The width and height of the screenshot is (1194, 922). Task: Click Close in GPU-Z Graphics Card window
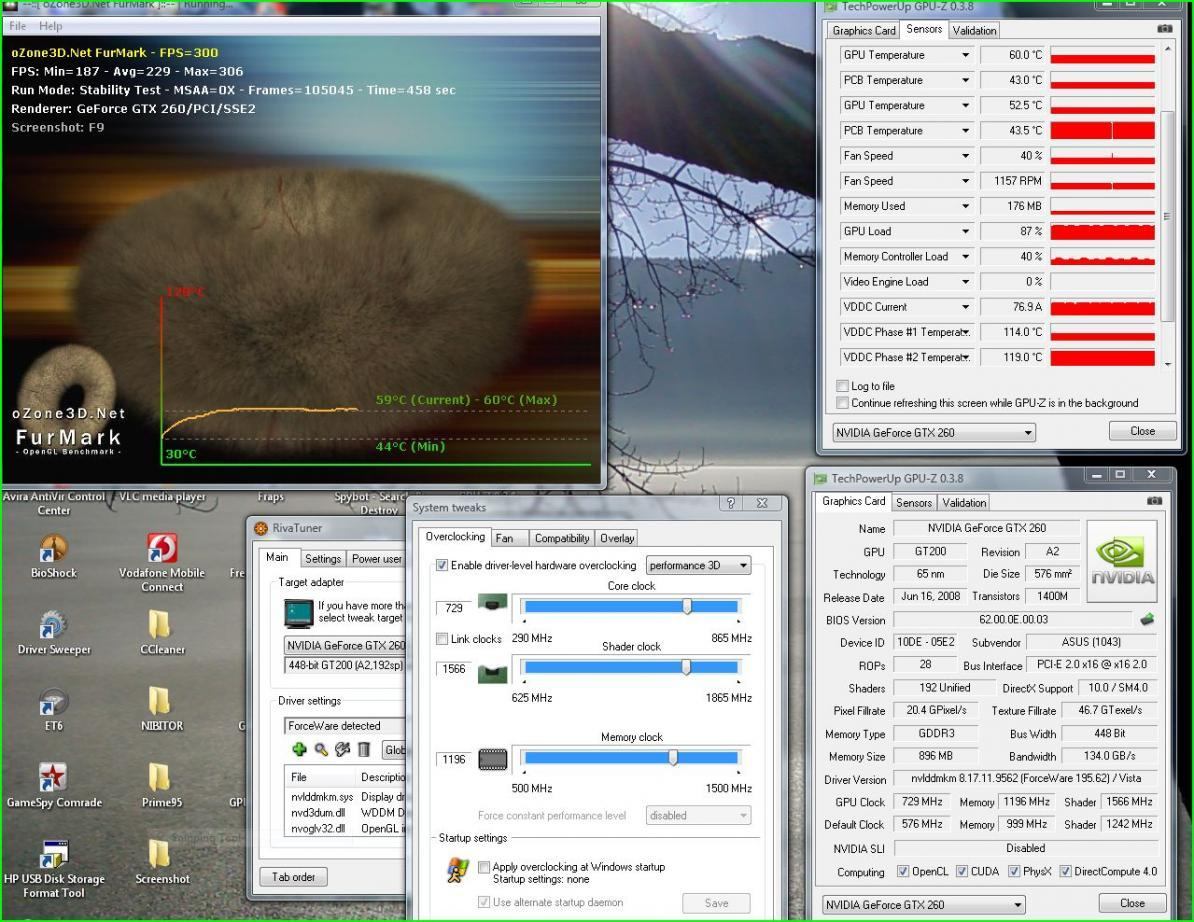1132,903
